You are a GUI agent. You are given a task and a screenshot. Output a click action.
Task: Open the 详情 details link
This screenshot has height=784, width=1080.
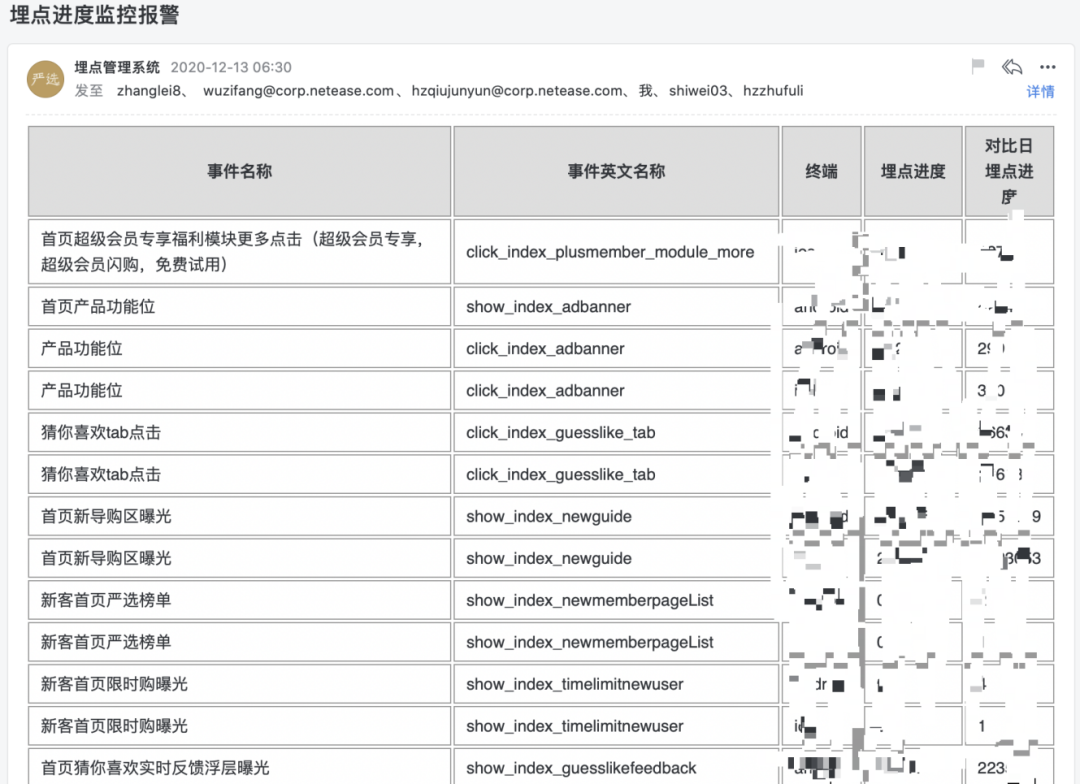click(1040, 92)
